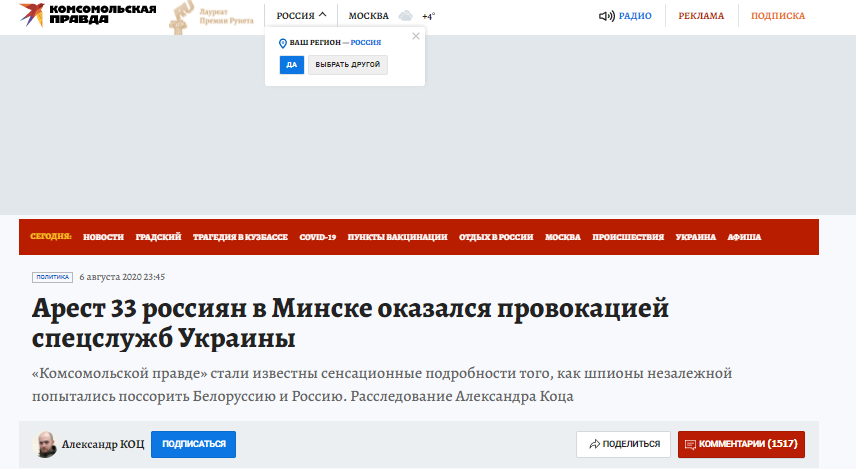Choose another region with ВЫБРАТЬ ДРУГОЙ
Viewport: 856px width, 469px height.
348,64
